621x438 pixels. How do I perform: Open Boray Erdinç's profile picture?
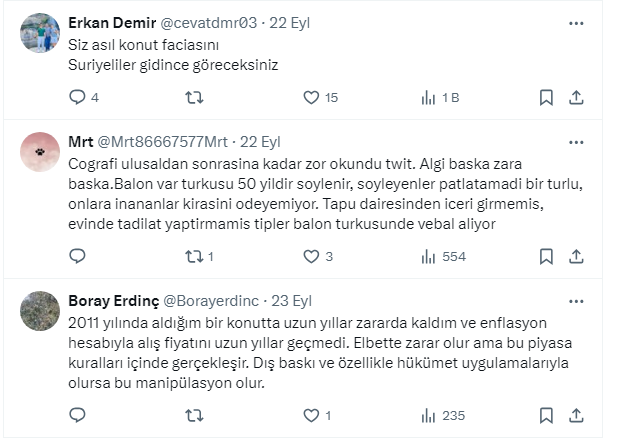(x=41, y=311)
